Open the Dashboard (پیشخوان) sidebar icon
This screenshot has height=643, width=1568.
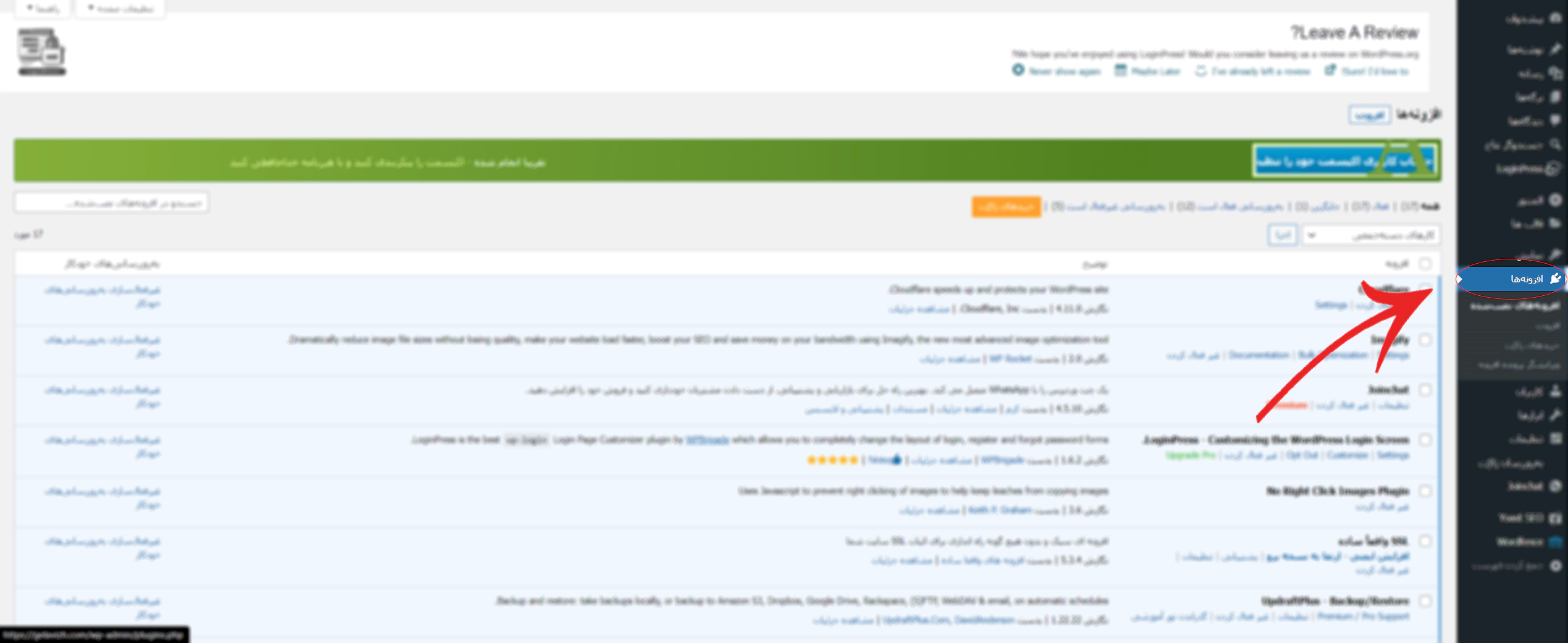[1555, 19]
